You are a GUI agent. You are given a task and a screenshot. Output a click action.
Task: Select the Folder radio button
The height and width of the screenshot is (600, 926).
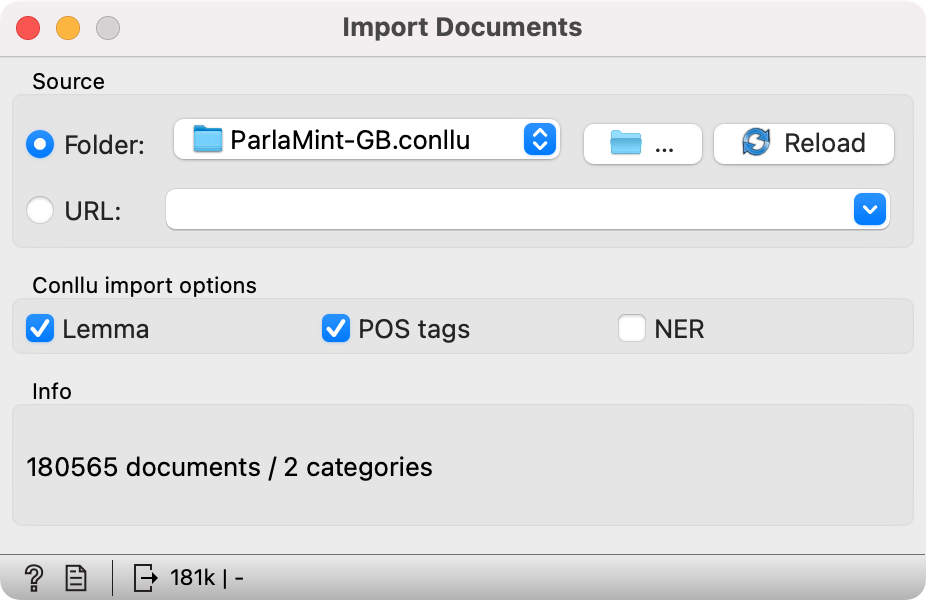point(41,145)
